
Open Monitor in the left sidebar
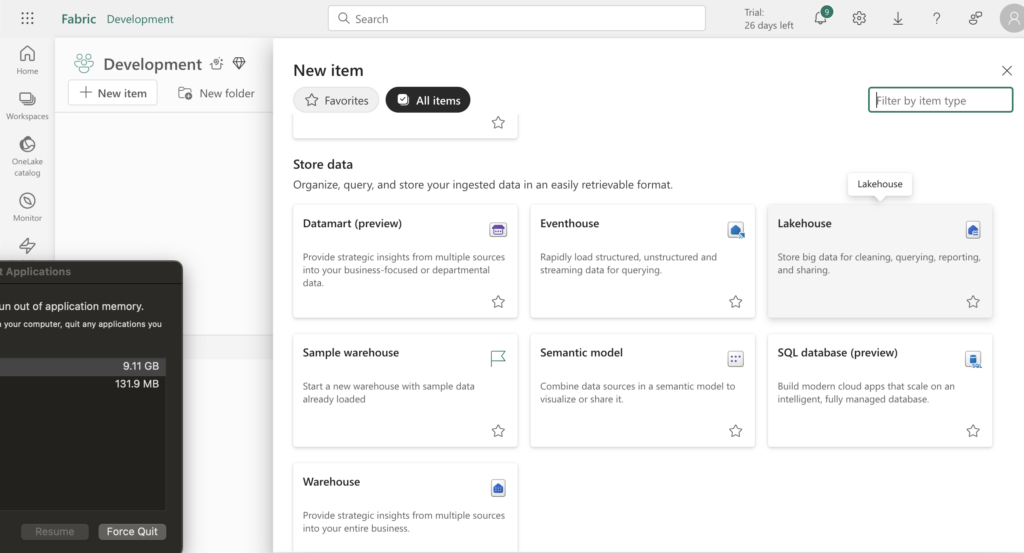pyautogui.click(x=27, y=207)
